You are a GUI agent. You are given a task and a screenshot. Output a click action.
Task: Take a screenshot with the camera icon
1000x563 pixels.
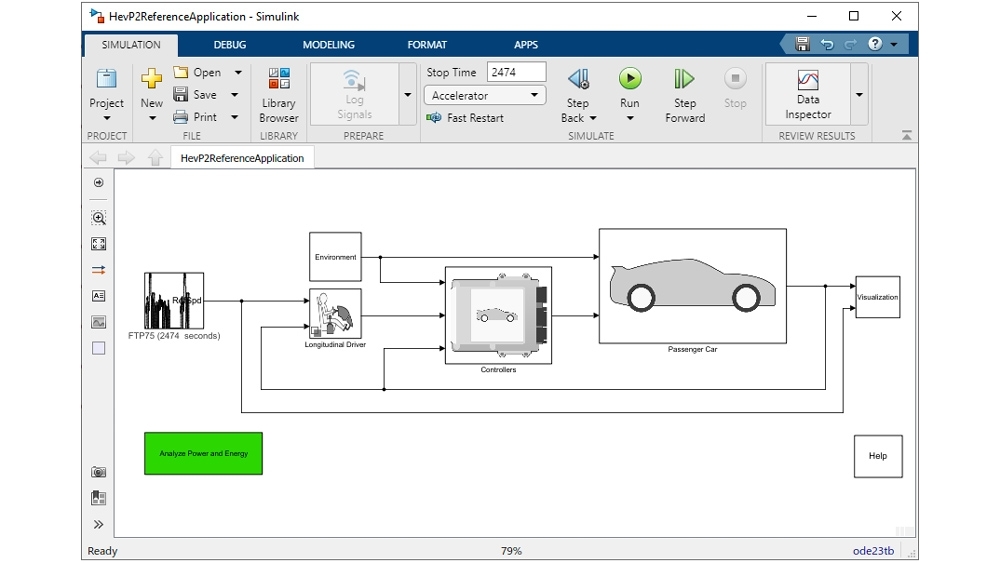(x=98, y=472)
